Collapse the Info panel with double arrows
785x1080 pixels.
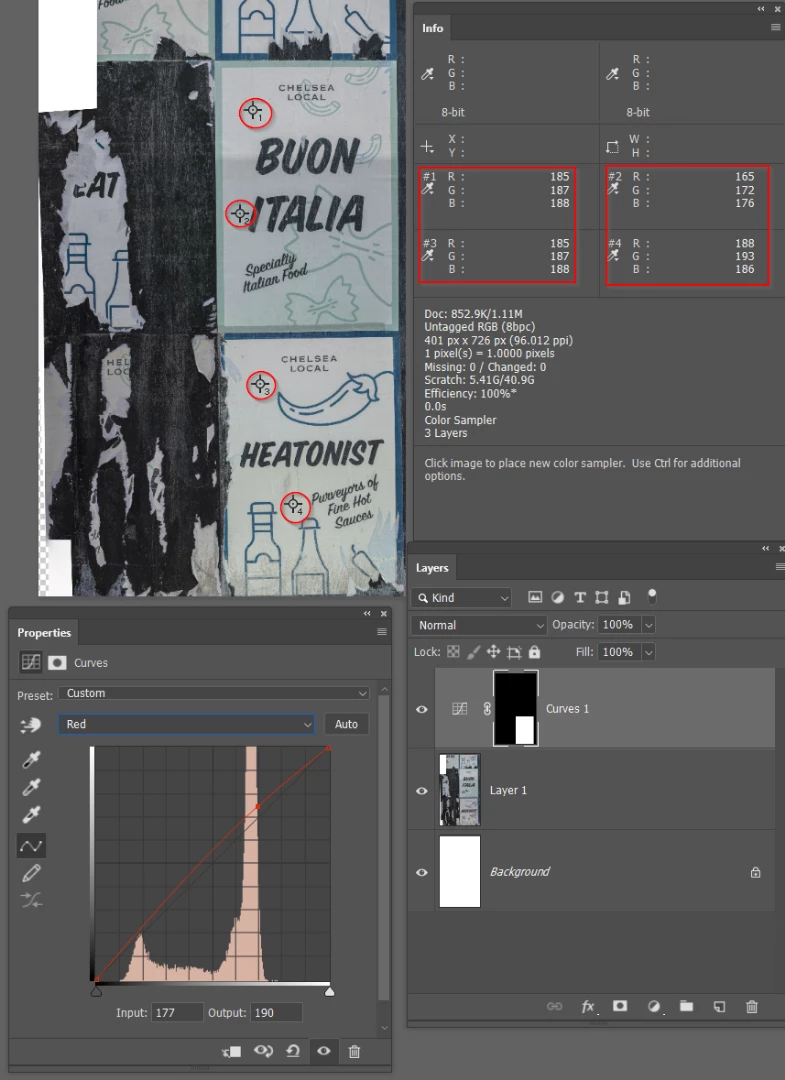(761, 9)
